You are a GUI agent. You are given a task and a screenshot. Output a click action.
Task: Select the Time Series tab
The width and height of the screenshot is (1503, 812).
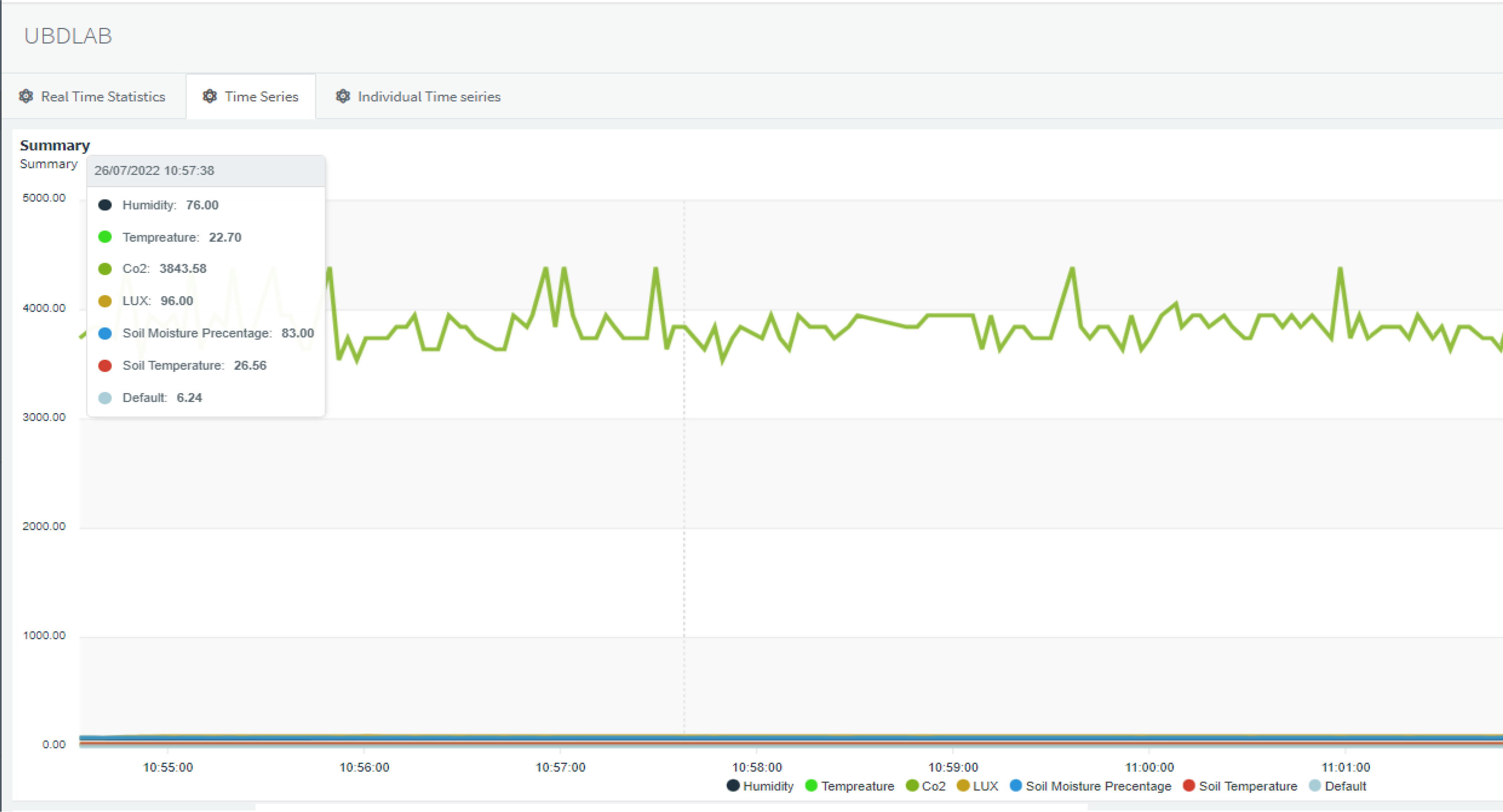pyautogui.click(x=251, y=96)
